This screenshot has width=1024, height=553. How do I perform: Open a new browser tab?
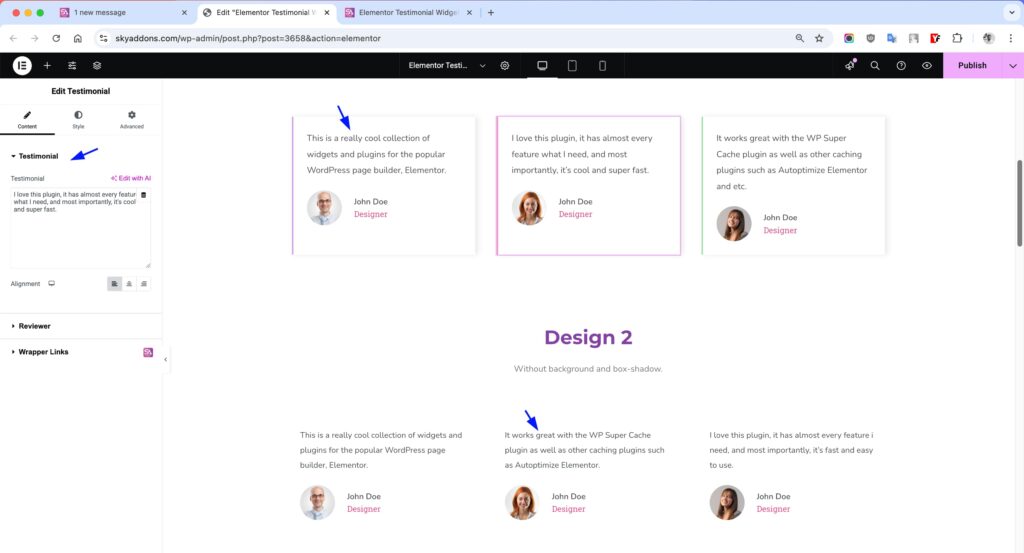coord(491,12)
